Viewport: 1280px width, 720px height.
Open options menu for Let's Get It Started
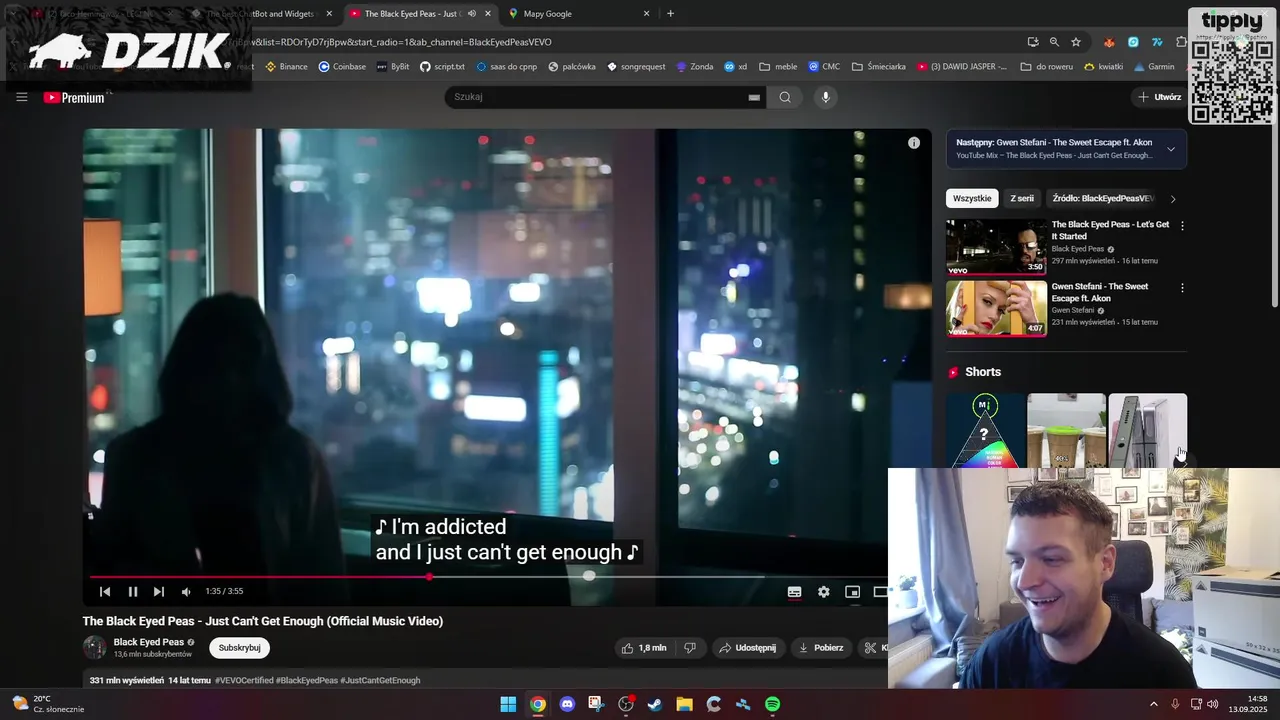click(1182, 226)
